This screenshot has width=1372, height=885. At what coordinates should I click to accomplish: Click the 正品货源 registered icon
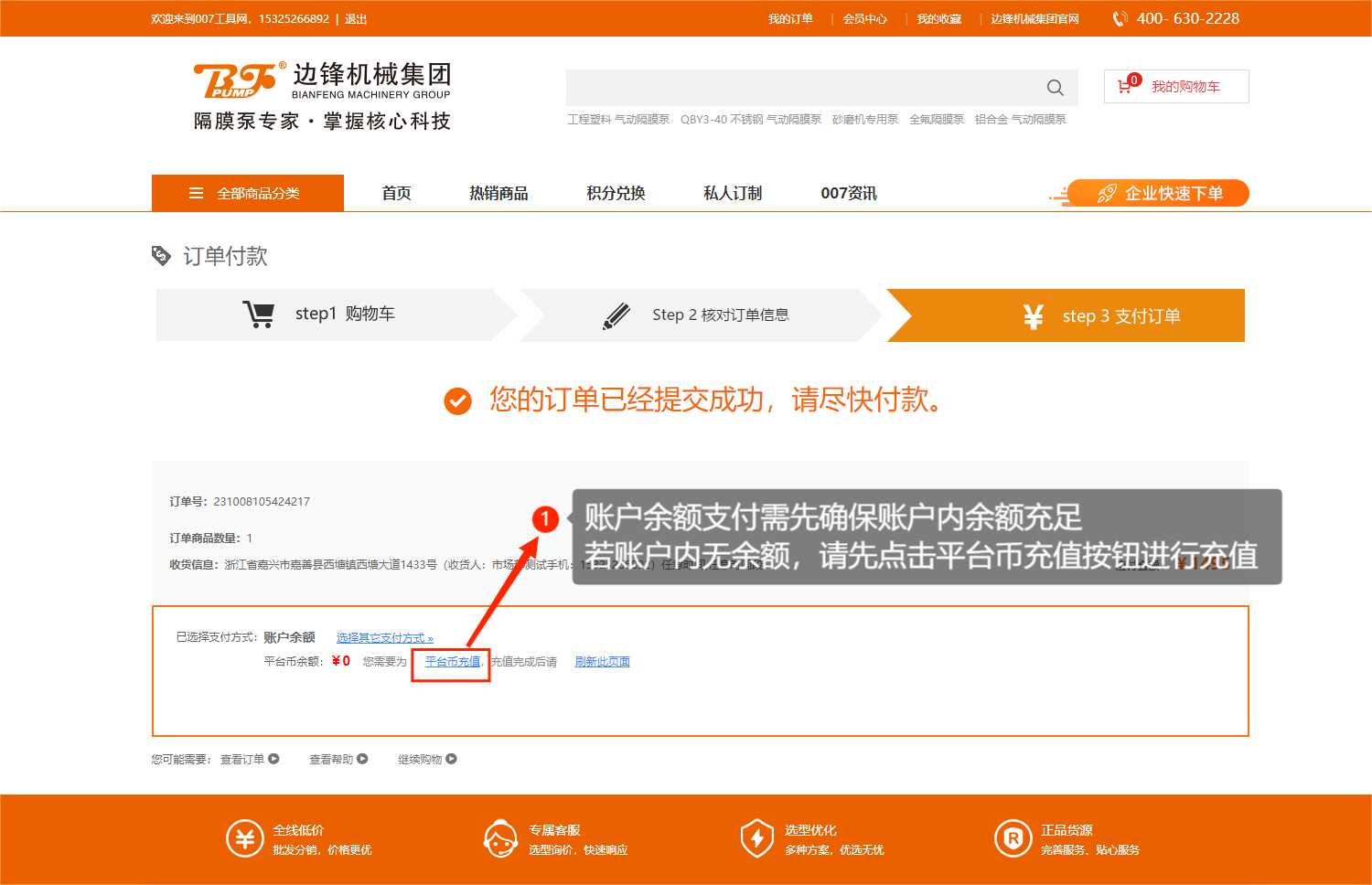tap(1013, 838)
